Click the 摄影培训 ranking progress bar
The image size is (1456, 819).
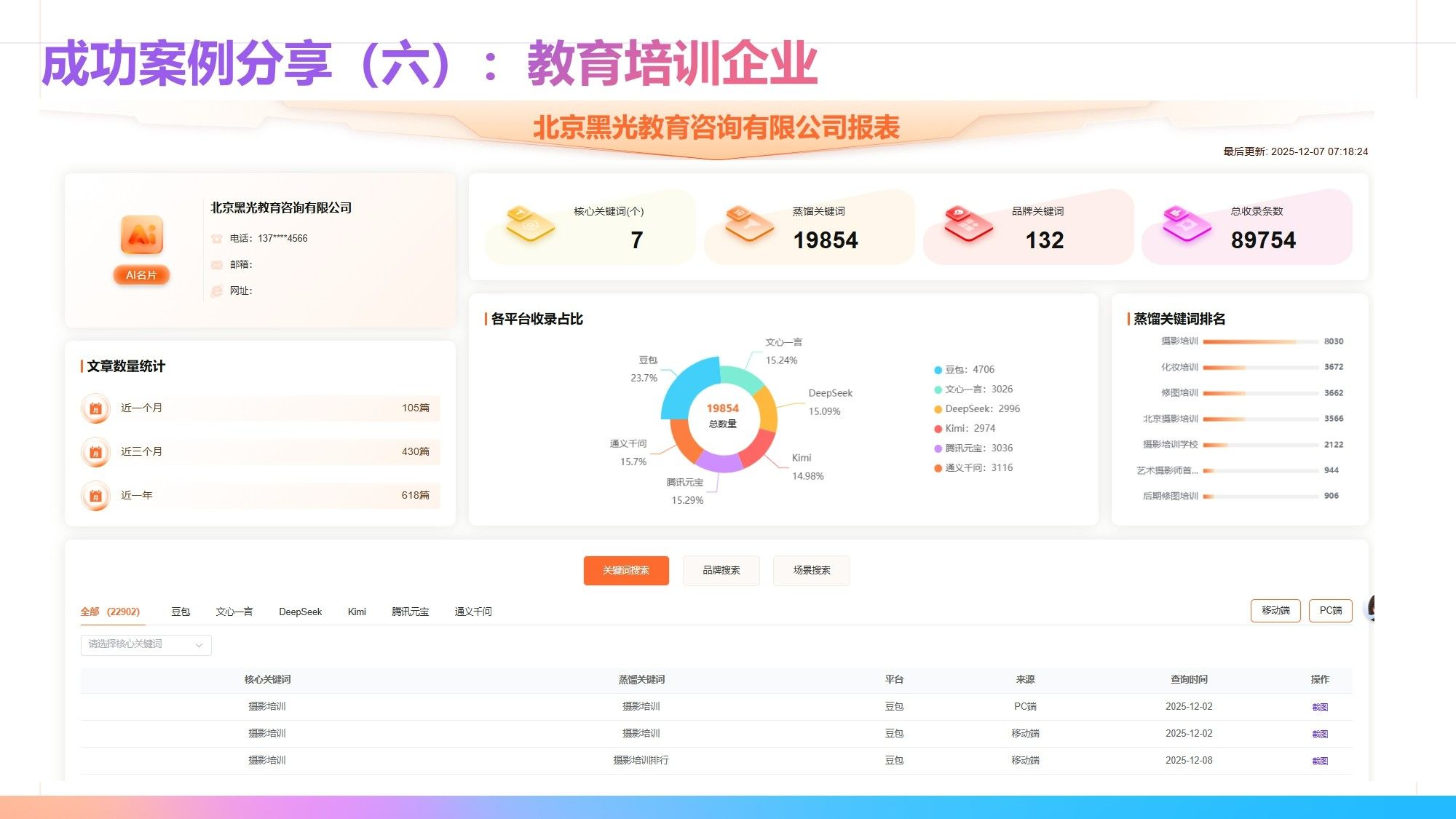tap(1259, 341)
